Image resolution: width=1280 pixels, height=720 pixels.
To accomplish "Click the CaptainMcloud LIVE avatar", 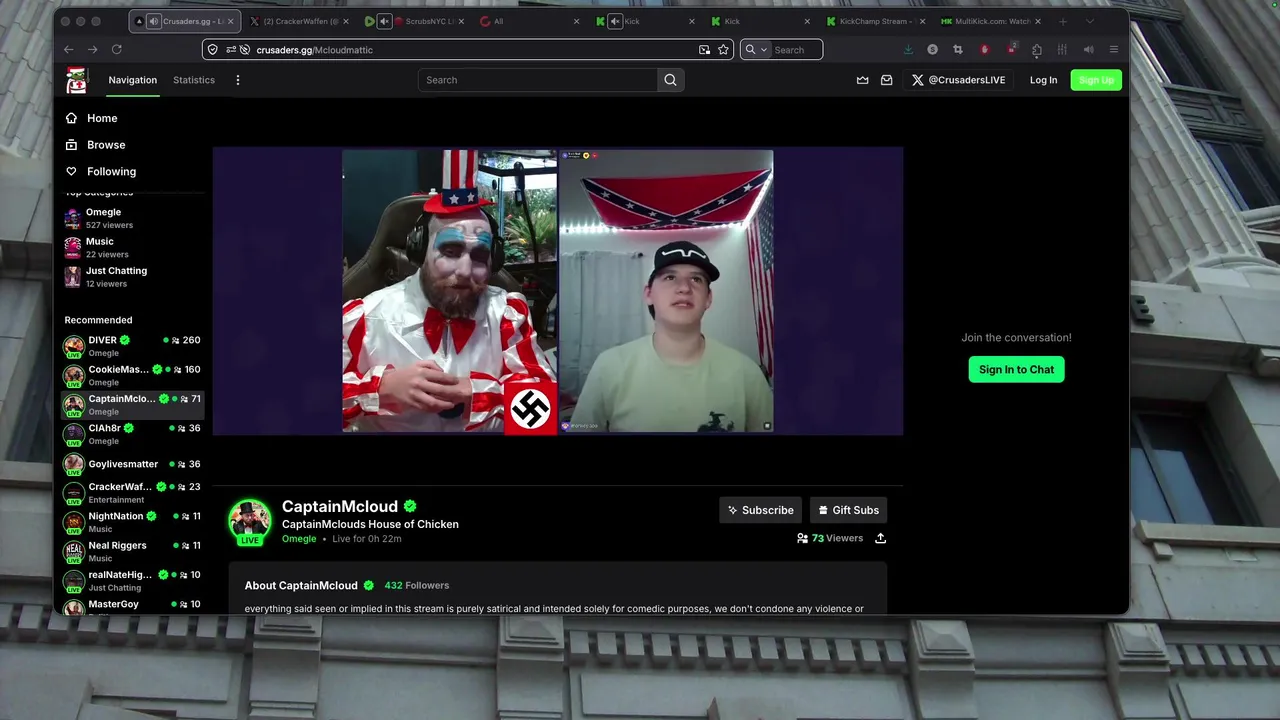I will [249, 522].
